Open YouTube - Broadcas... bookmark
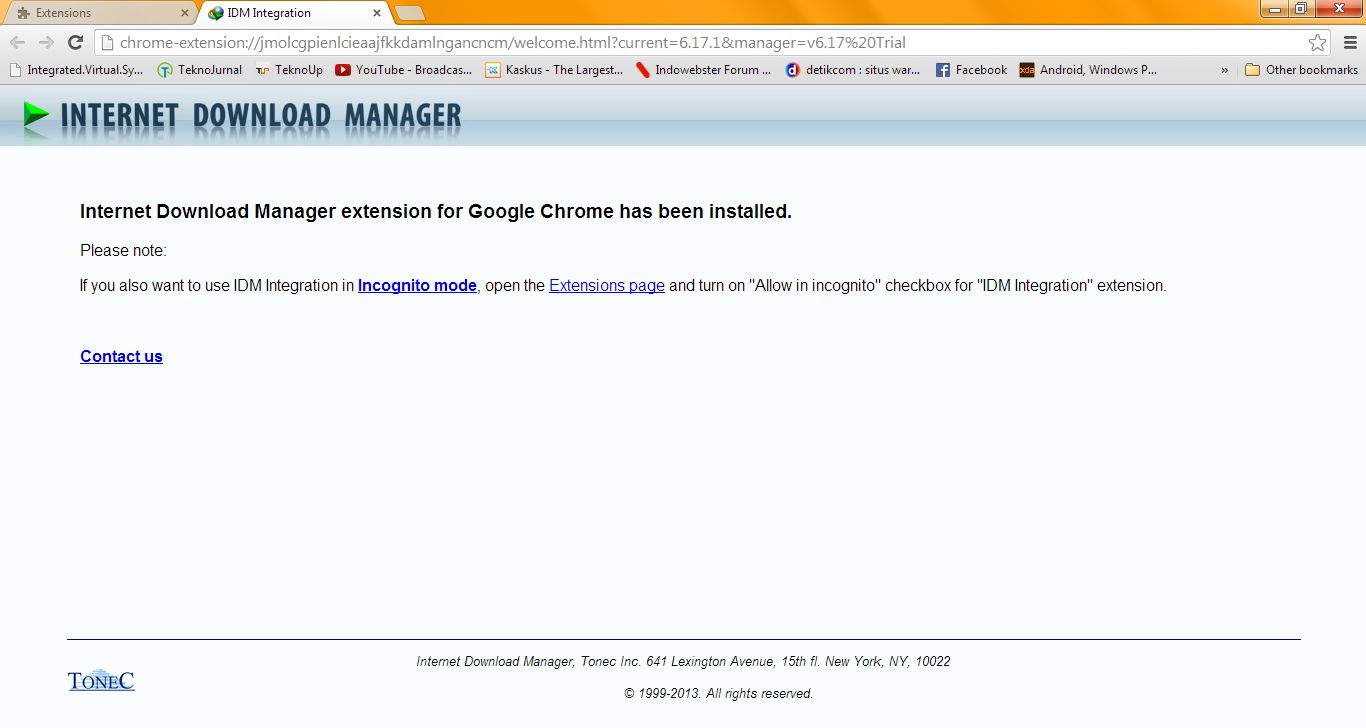 tap(403, 70)
